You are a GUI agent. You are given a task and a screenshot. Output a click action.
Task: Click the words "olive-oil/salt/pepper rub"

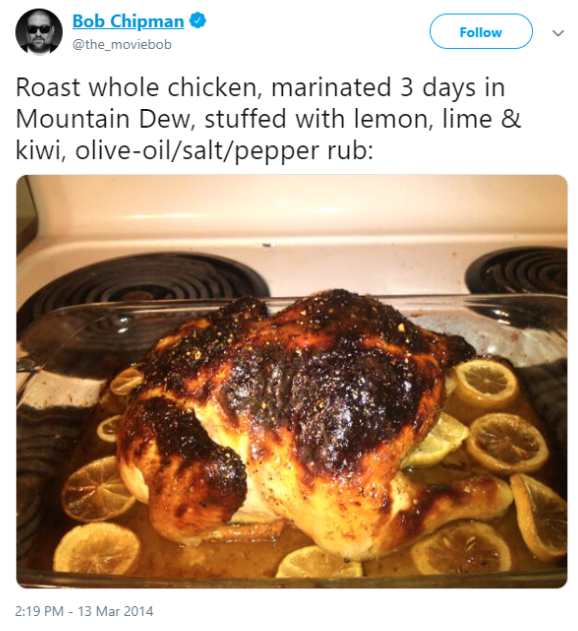(x=224, y=151)
